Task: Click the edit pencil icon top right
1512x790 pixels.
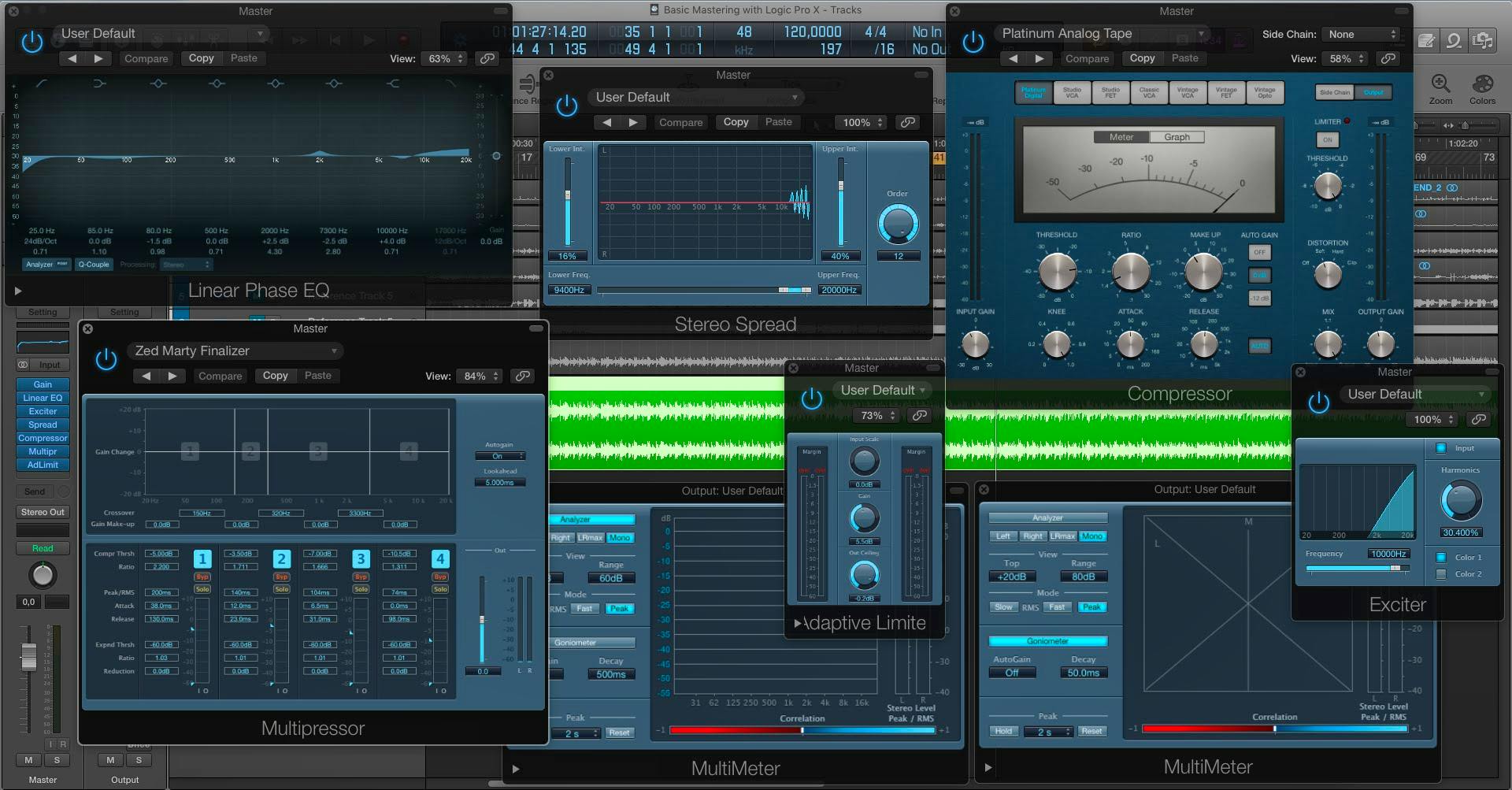Action: click(x=1426, y=41)
